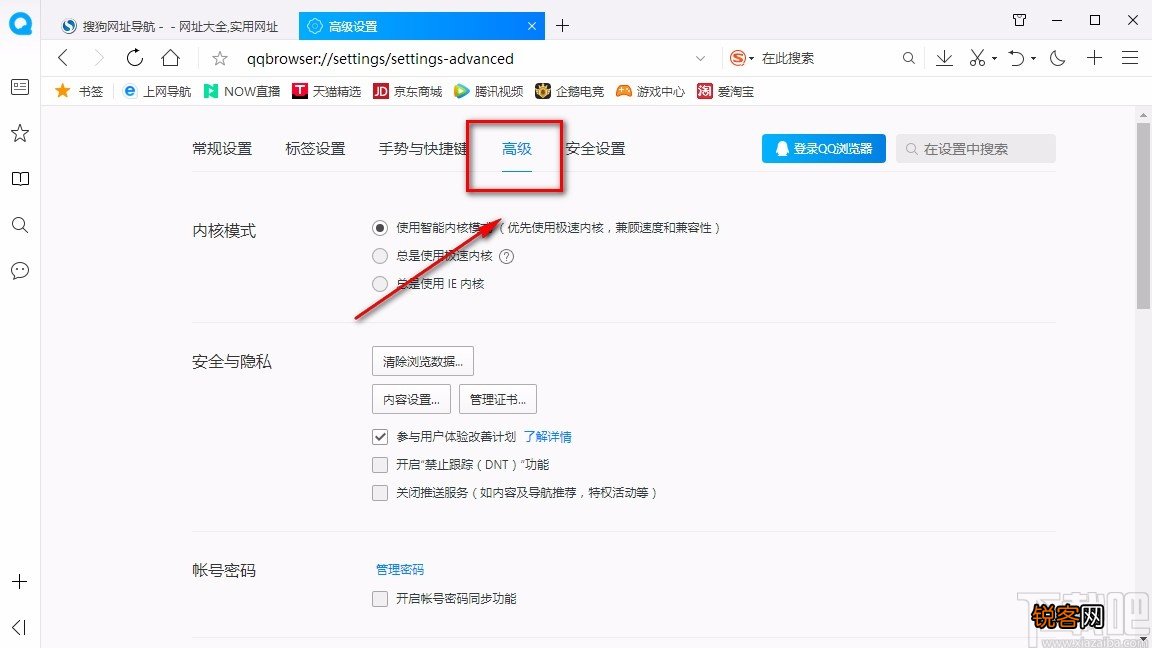Refresh the current page
Screen dimensions: 1152x648
[134, 58]
